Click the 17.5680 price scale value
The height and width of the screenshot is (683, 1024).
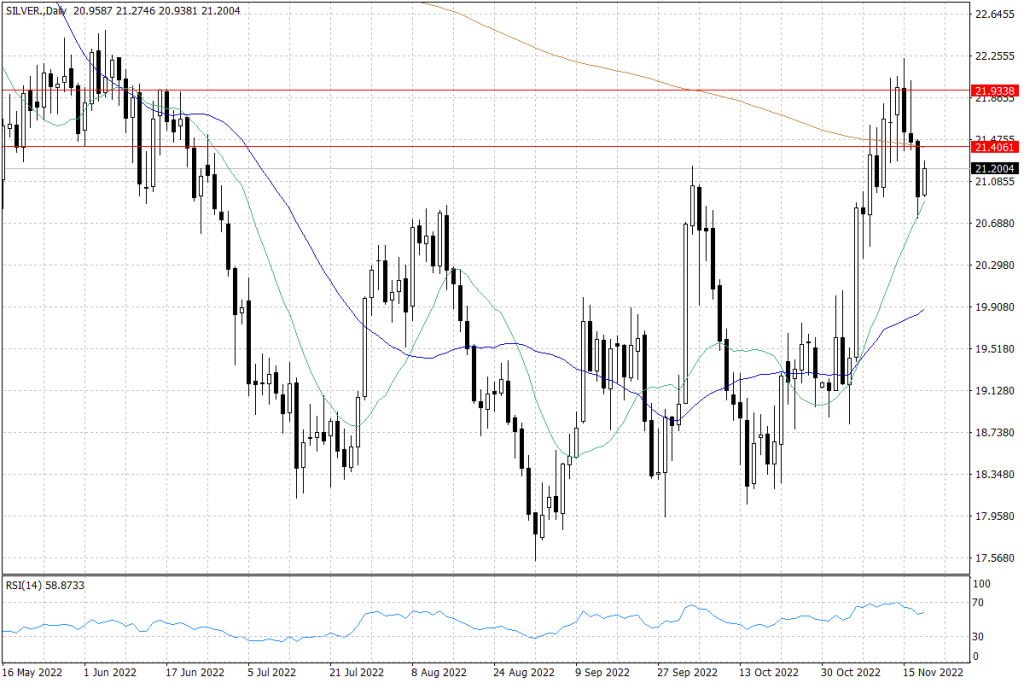994,558
